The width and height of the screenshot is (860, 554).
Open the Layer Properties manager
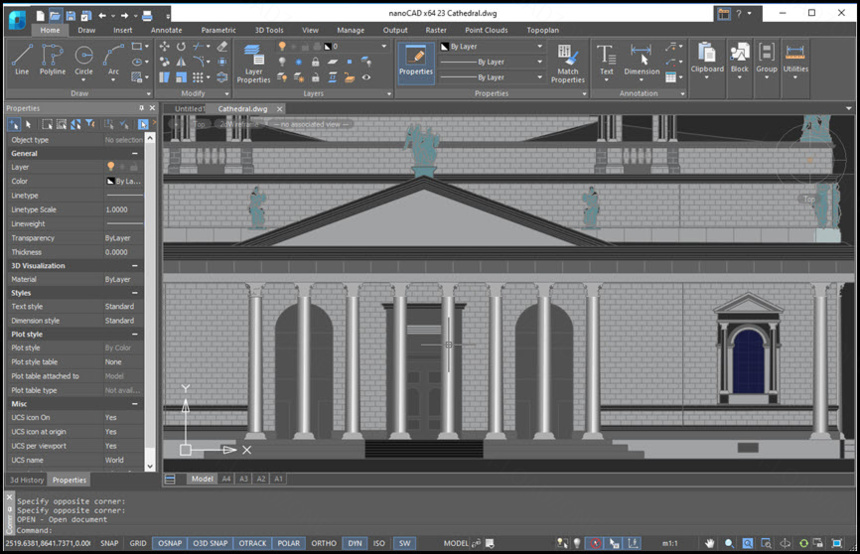coord(253,63)
